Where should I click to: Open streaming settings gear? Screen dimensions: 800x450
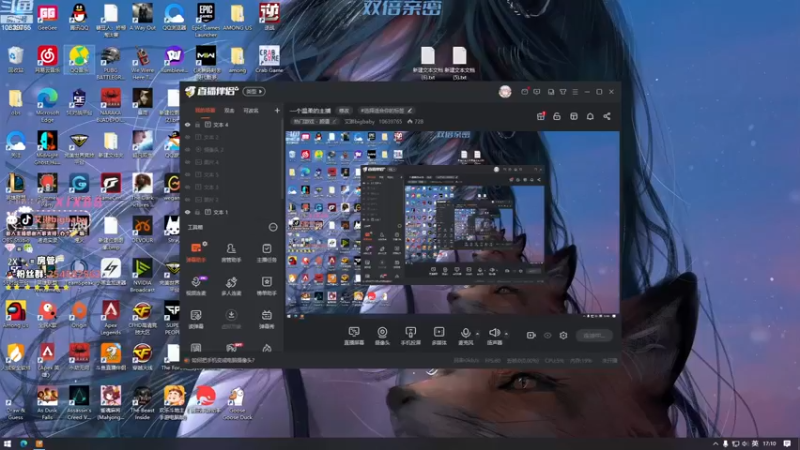pyautogui.click(x=563, y=335)
